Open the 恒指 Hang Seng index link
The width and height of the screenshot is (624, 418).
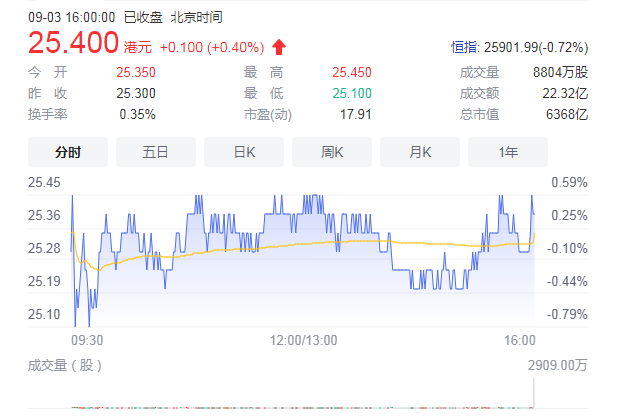point(465,47)
